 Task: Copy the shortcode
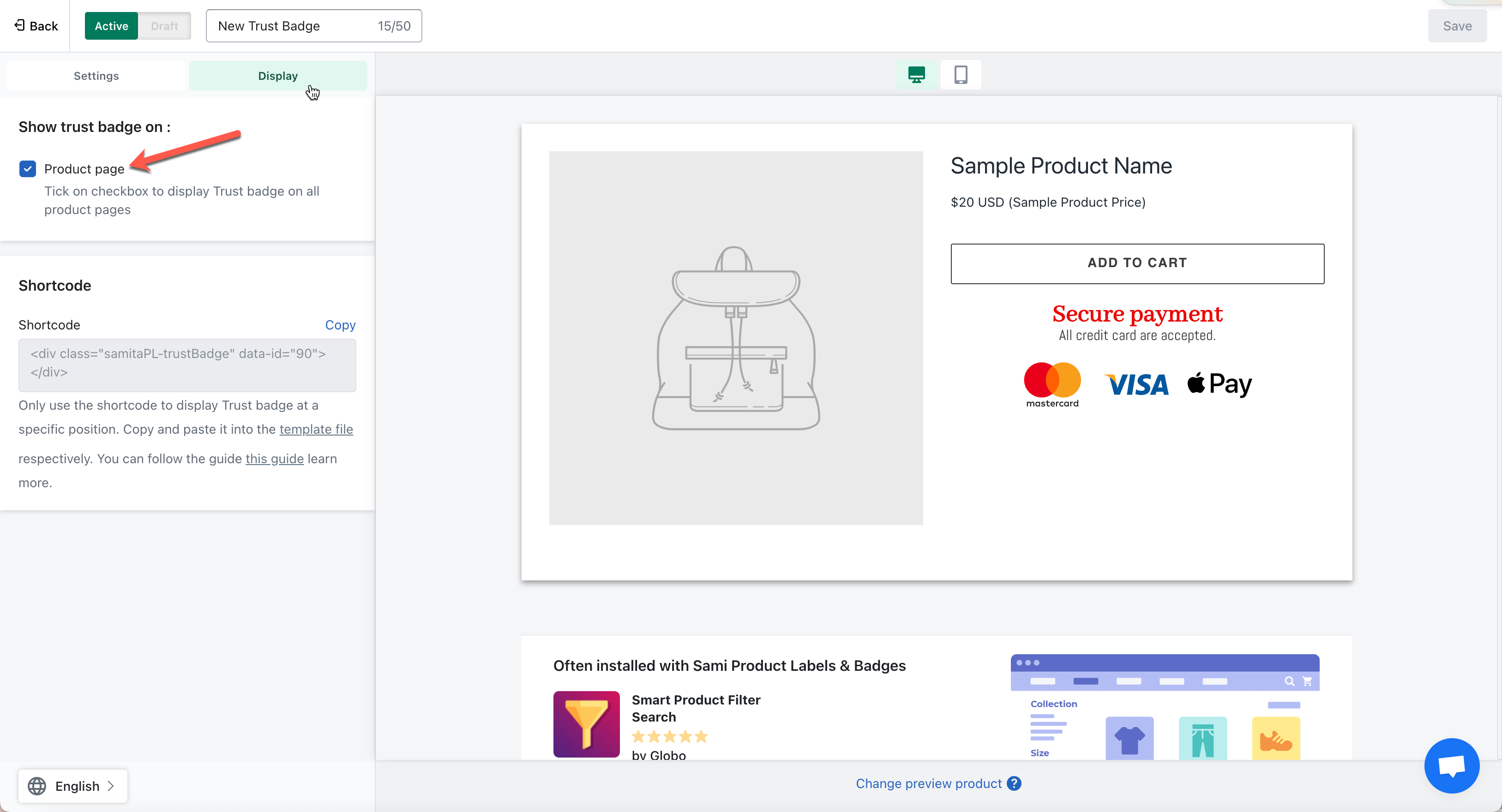point(341,325)
